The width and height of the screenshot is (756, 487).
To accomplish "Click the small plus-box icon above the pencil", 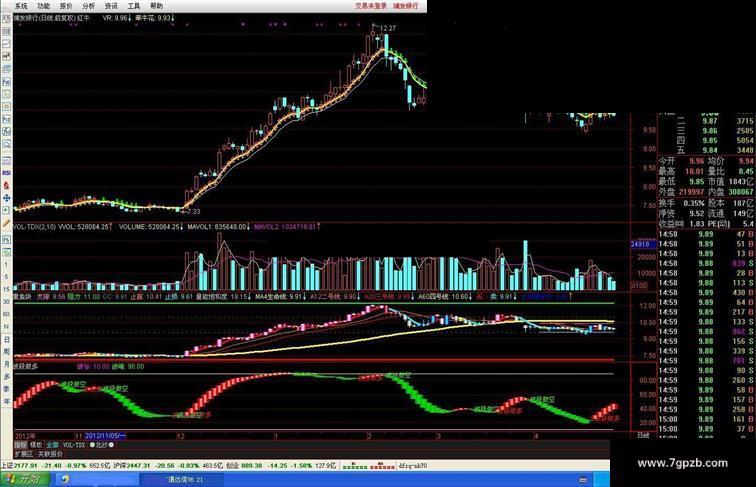I will (x=6, y=210).
